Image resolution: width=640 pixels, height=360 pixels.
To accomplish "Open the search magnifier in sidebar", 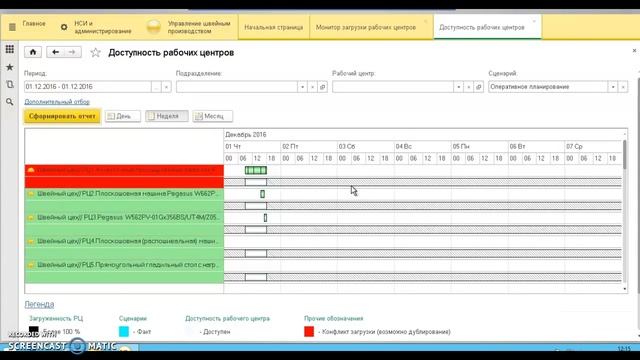I will (x=9, y=102).
